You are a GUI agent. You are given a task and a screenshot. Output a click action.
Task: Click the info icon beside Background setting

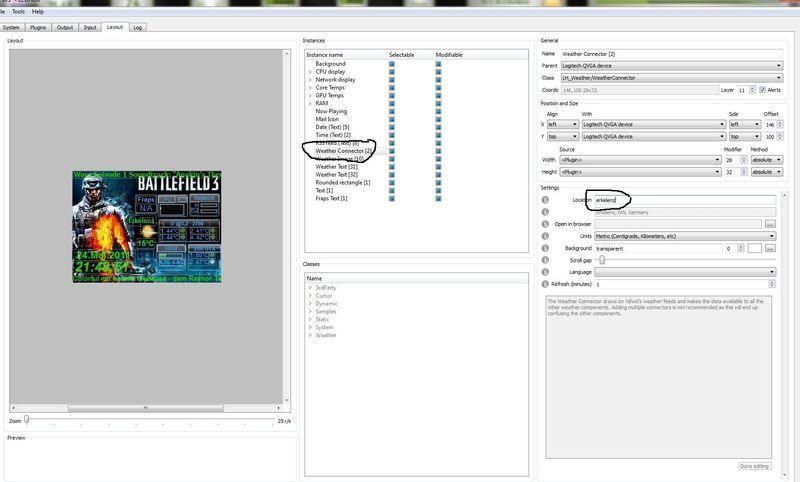tap(545, 248)
